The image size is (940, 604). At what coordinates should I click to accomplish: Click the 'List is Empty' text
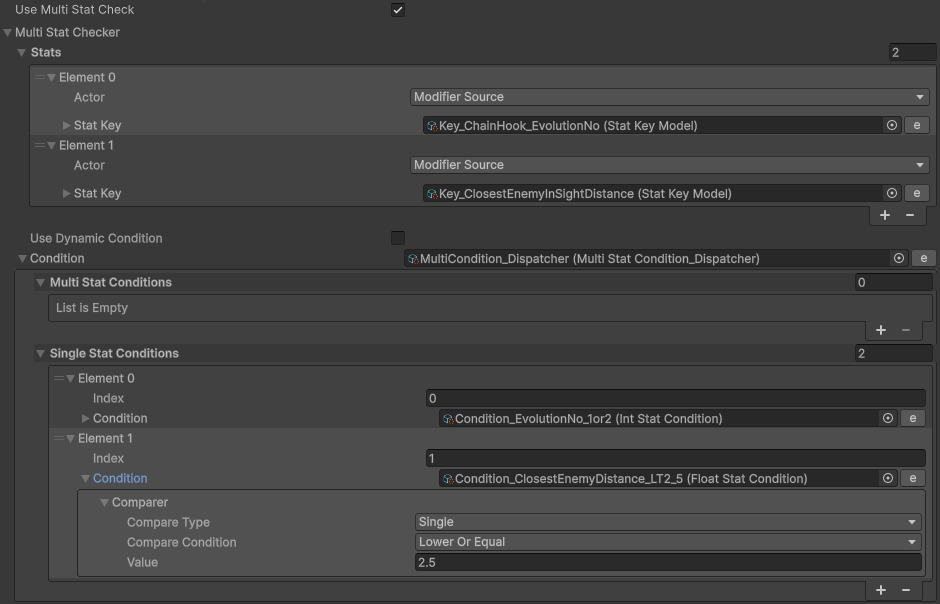92,307
